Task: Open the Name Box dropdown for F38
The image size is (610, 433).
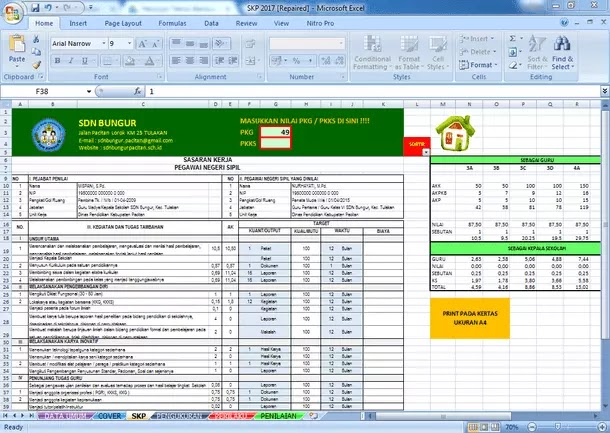Action: 89,91
